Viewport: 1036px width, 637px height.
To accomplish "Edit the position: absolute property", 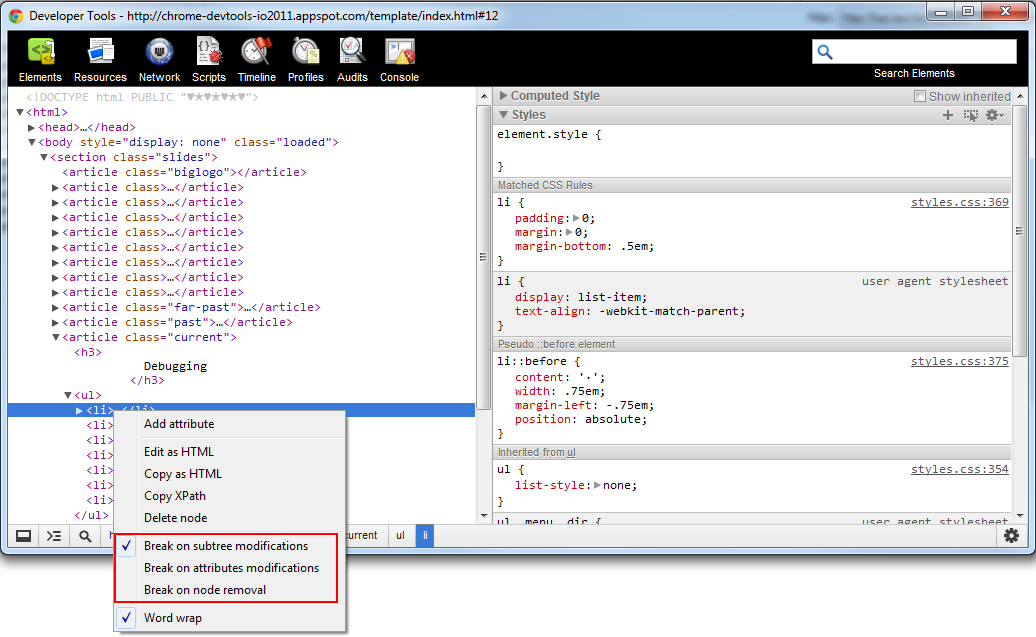I will [581, 420].
